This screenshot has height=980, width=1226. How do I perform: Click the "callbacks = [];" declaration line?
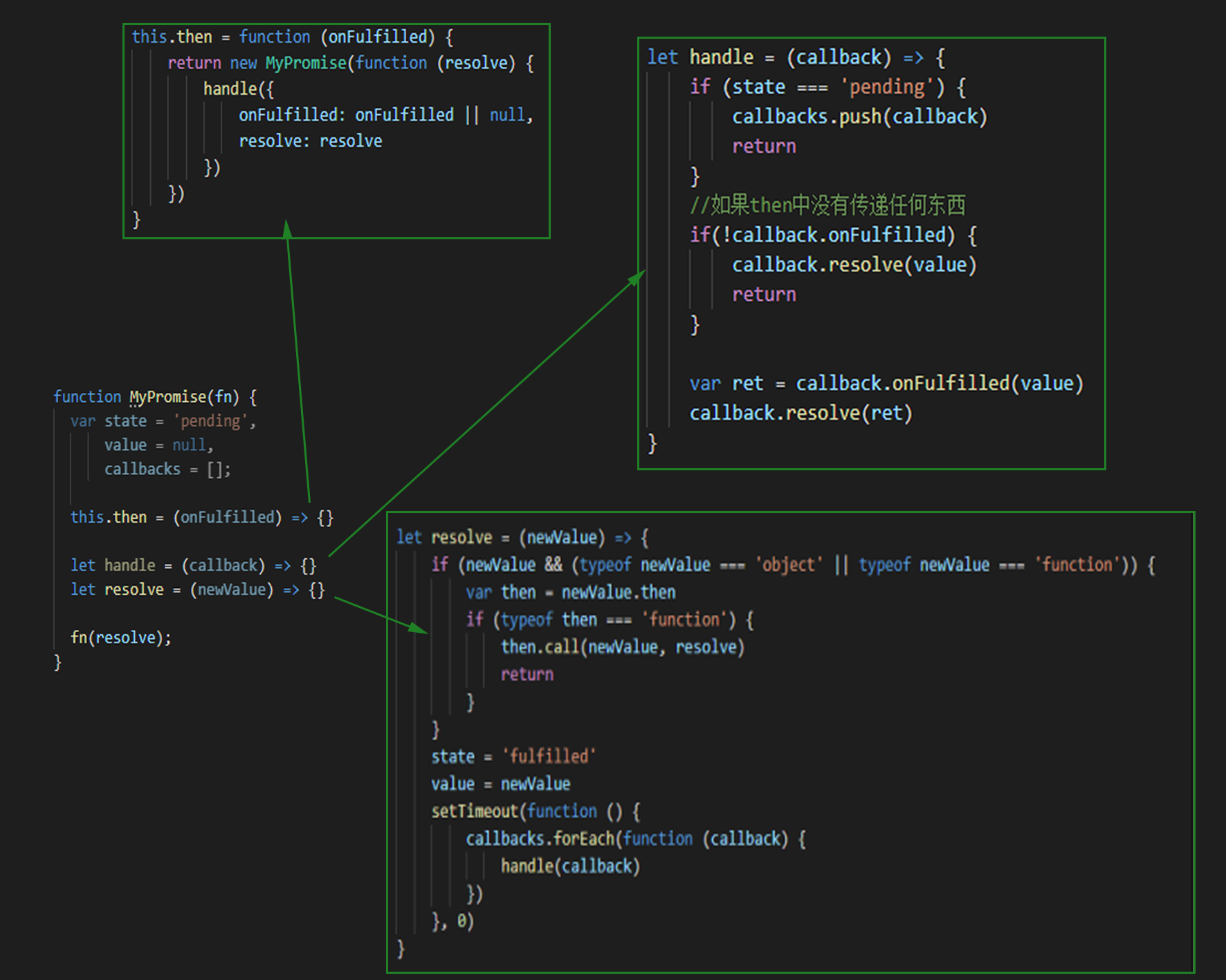point(167,470)
